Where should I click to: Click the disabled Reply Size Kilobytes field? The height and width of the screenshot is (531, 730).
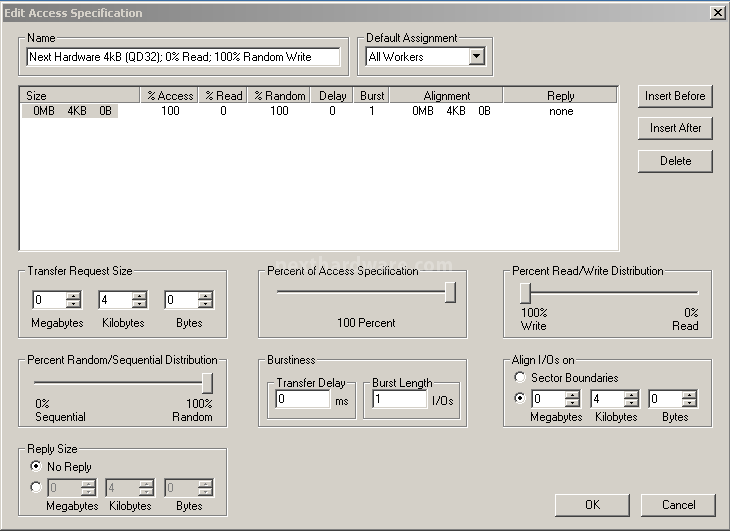click(122, 488)
